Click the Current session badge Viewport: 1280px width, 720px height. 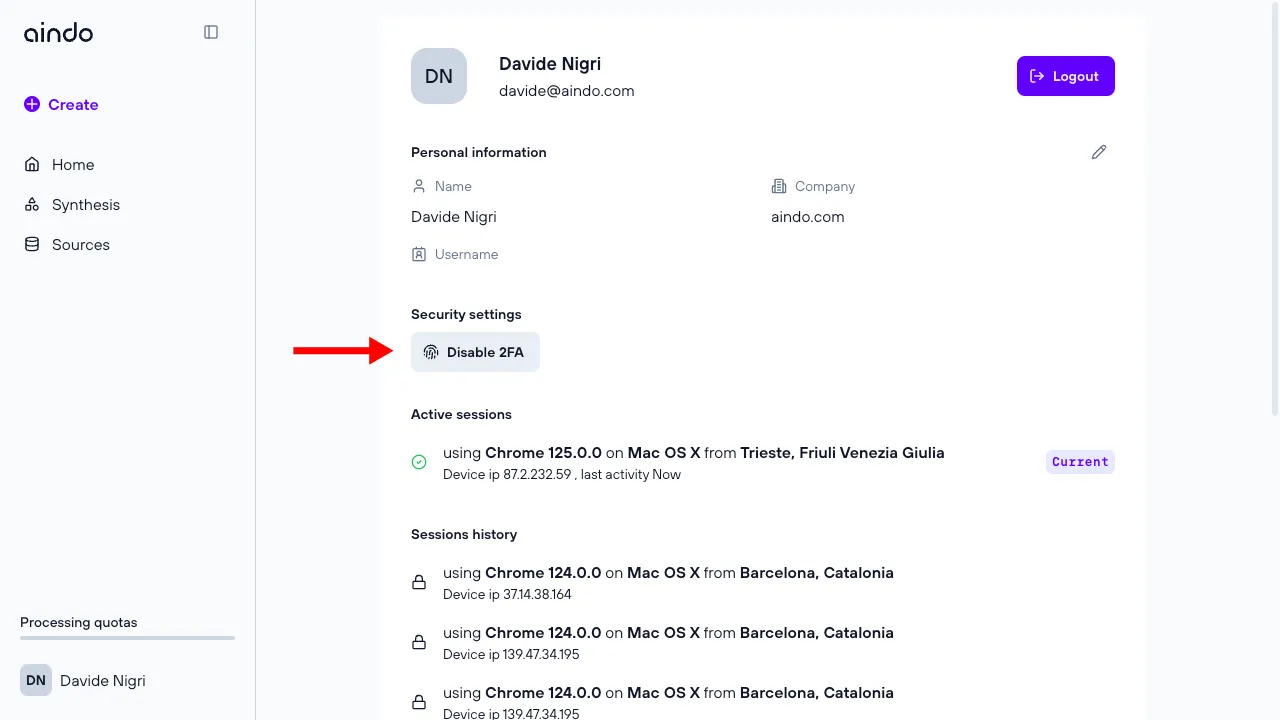click(1080, 462)
